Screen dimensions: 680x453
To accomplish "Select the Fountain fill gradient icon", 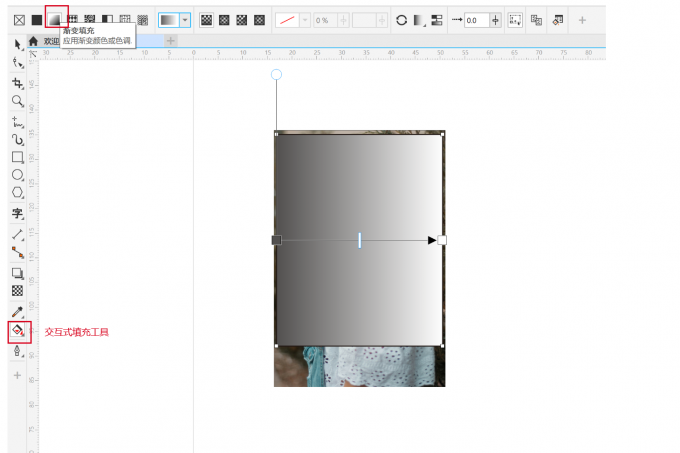I will coord(55,20).
